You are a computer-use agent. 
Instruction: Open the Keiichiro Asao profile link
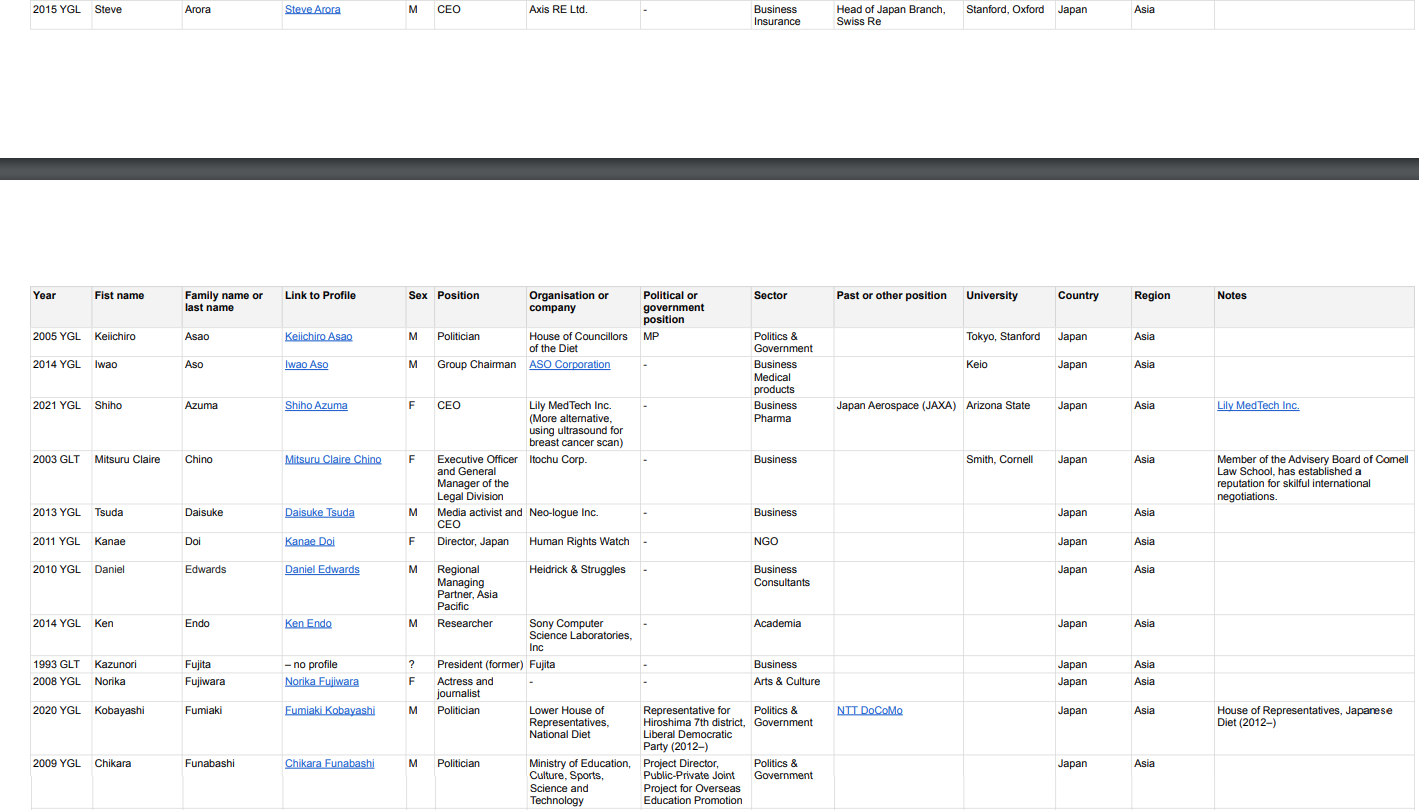point(318,336)
